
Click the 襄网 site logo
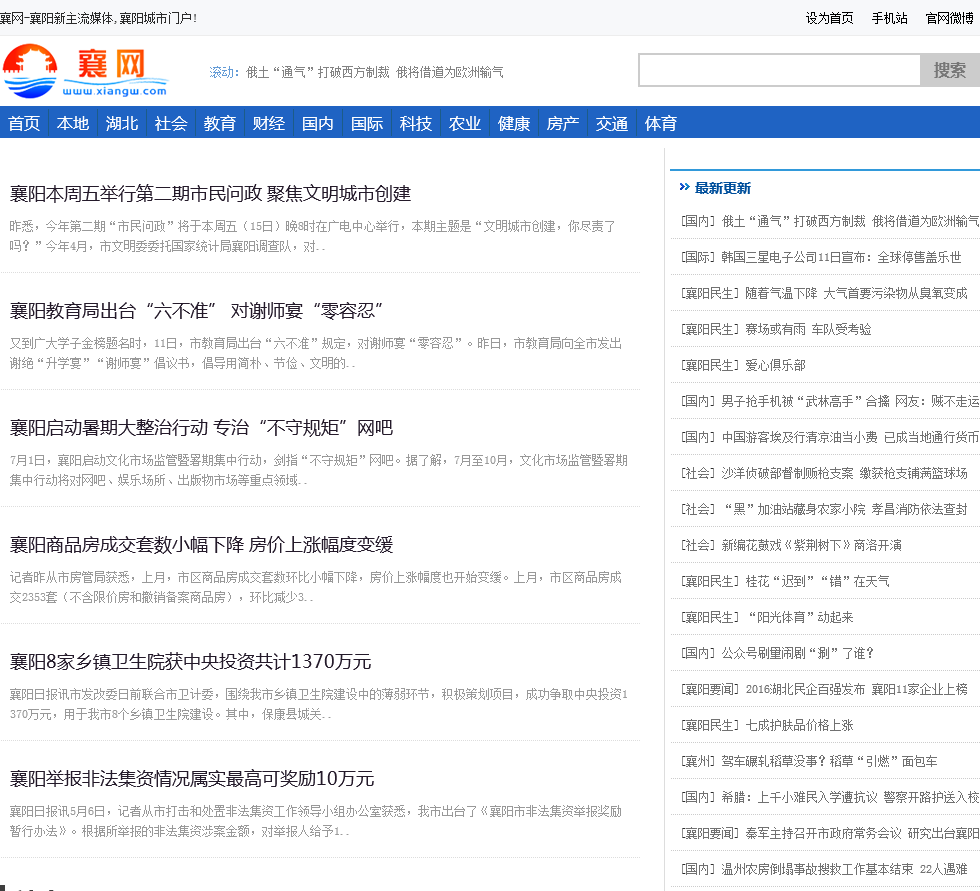(85, 71)
